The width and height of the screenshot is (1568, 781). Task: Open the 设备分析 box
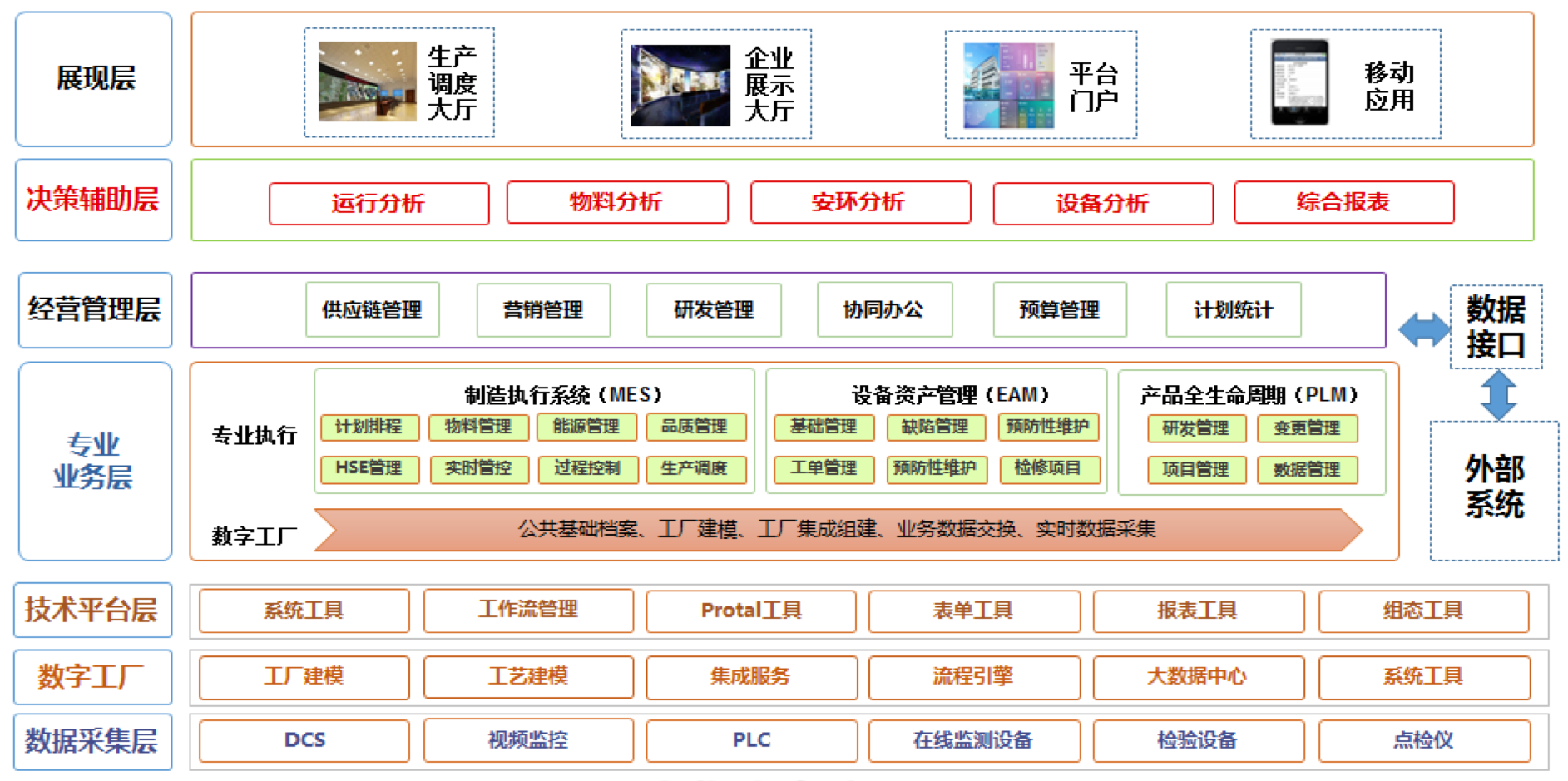click(1103, 203)
